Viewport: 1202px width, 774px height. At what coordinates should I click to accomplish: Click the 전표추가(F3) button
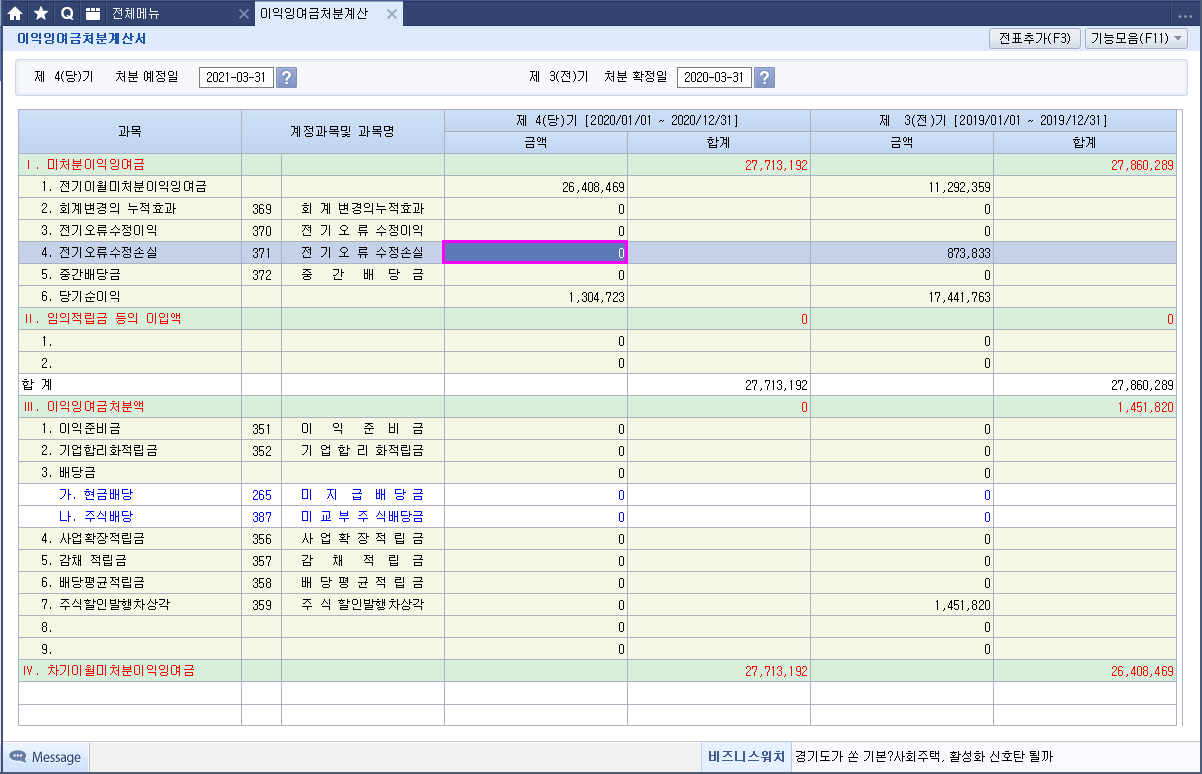(x=1034, y=39)
